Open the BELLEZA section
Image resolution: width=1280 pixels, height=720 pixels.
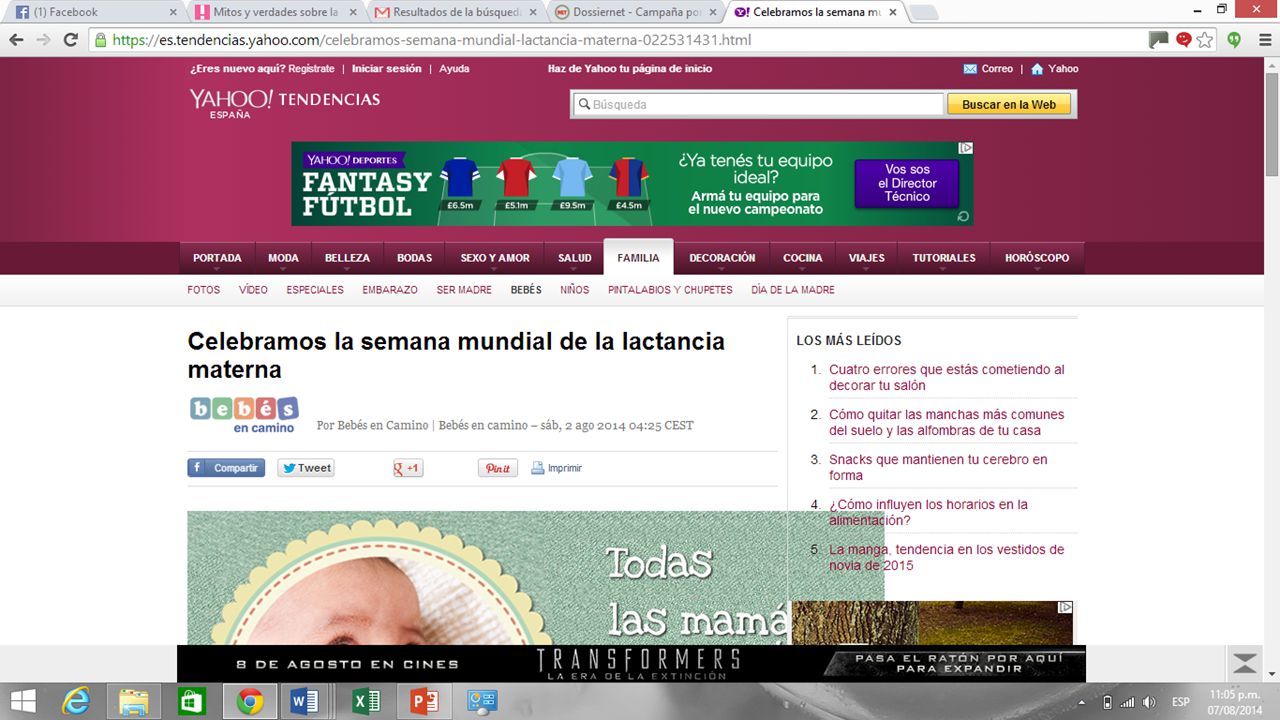[347, 258]
